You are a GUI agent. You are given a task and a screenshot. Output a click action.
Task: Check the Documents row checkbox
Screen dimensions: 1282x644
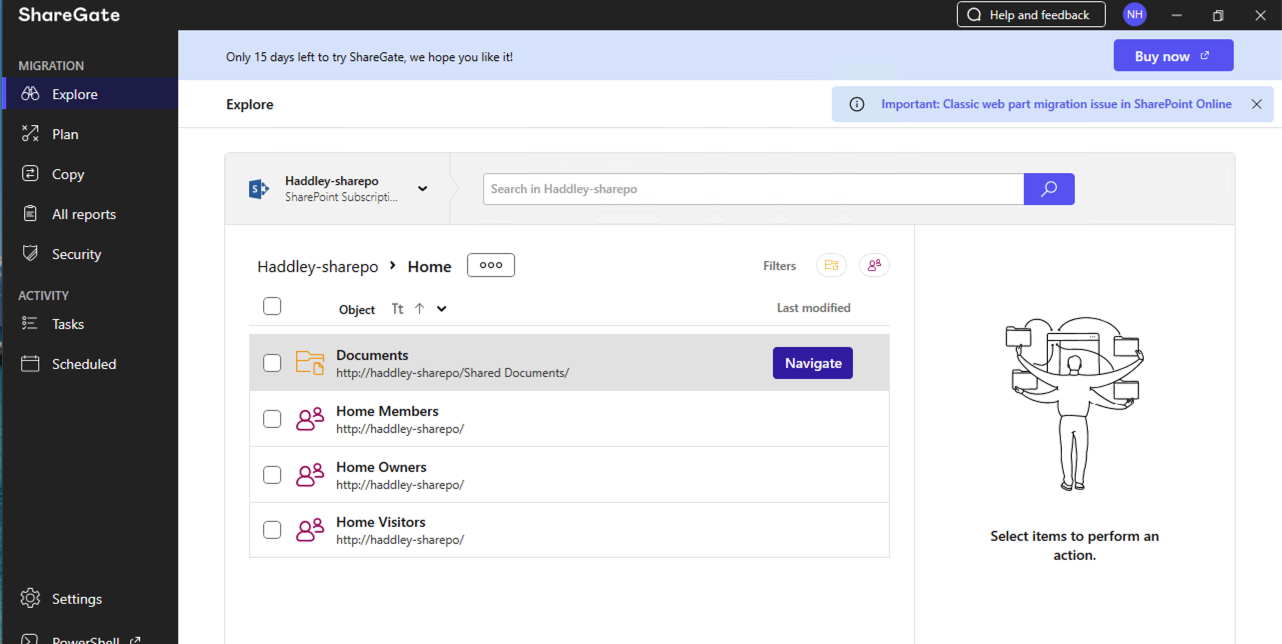272,363
